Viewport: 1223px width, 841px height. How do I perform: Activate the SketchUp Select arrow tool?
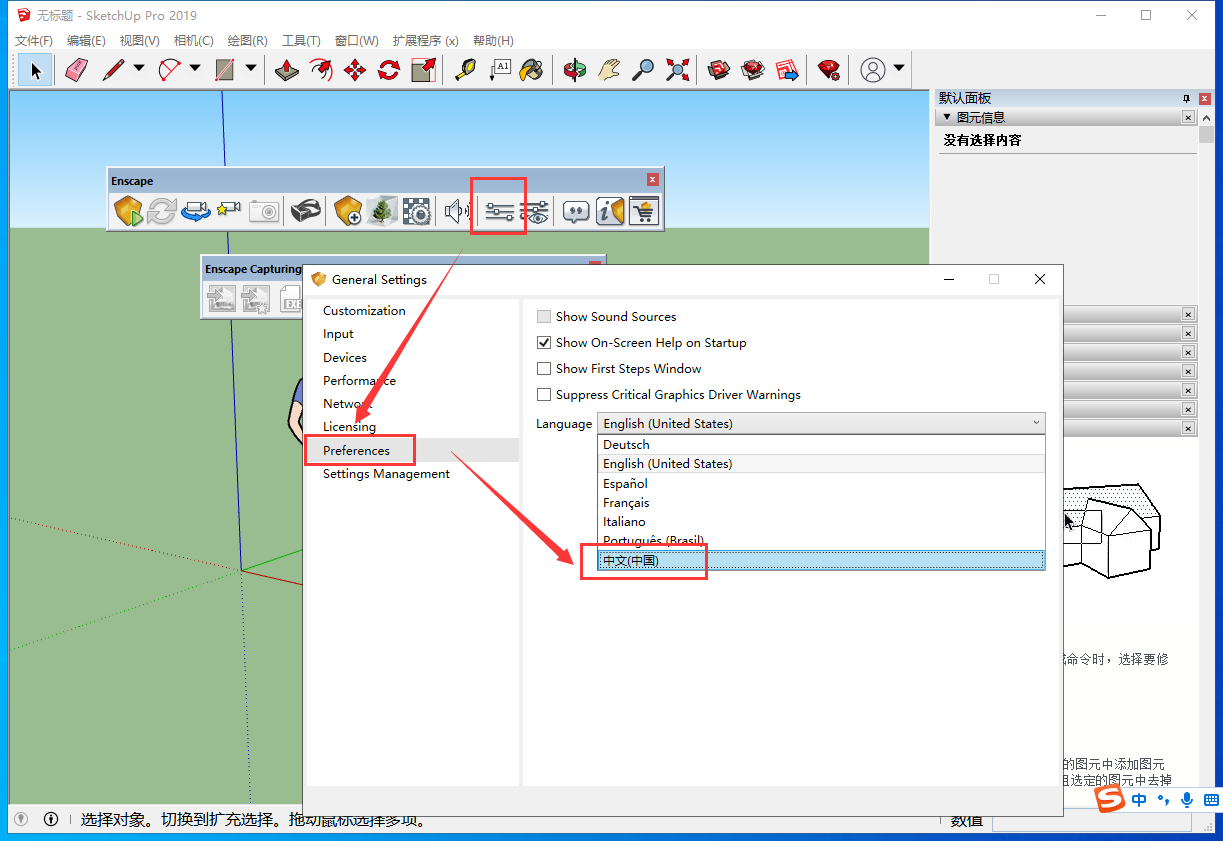coord(34,70)
